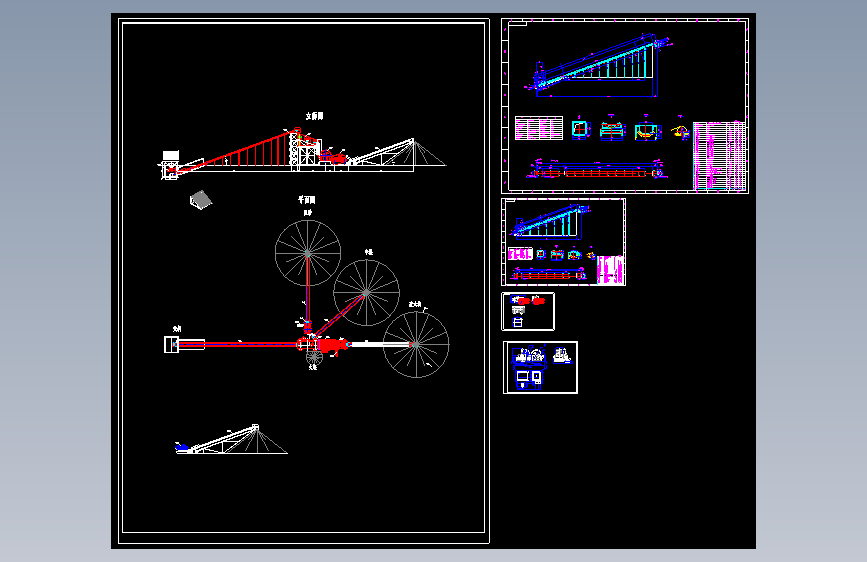867x562 pixels.
Task: Click the white stacker conveyor at elevation right end
Action: coord(382,152)
